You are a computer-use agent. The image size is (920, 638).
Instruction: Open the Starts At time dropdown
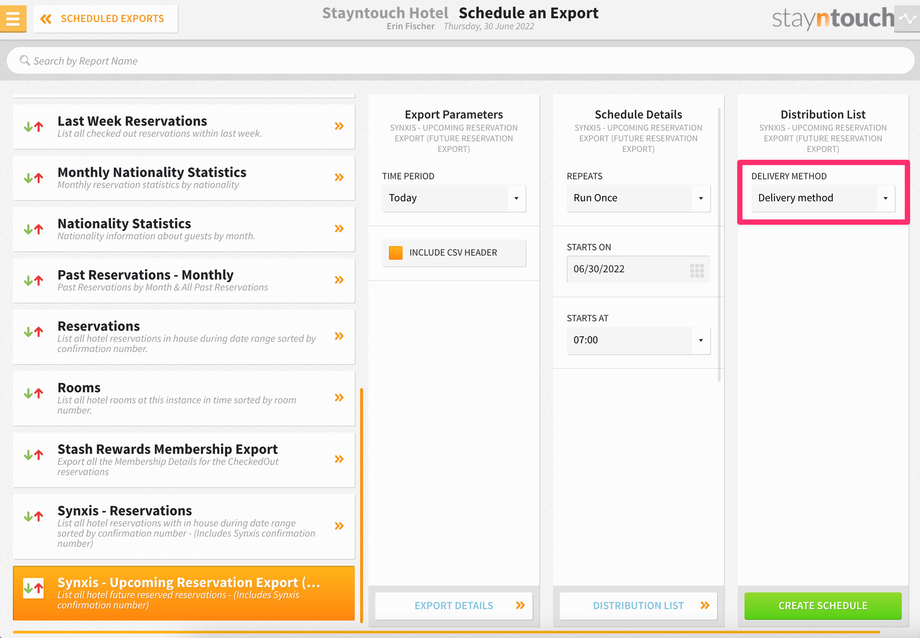coord(638,340)
